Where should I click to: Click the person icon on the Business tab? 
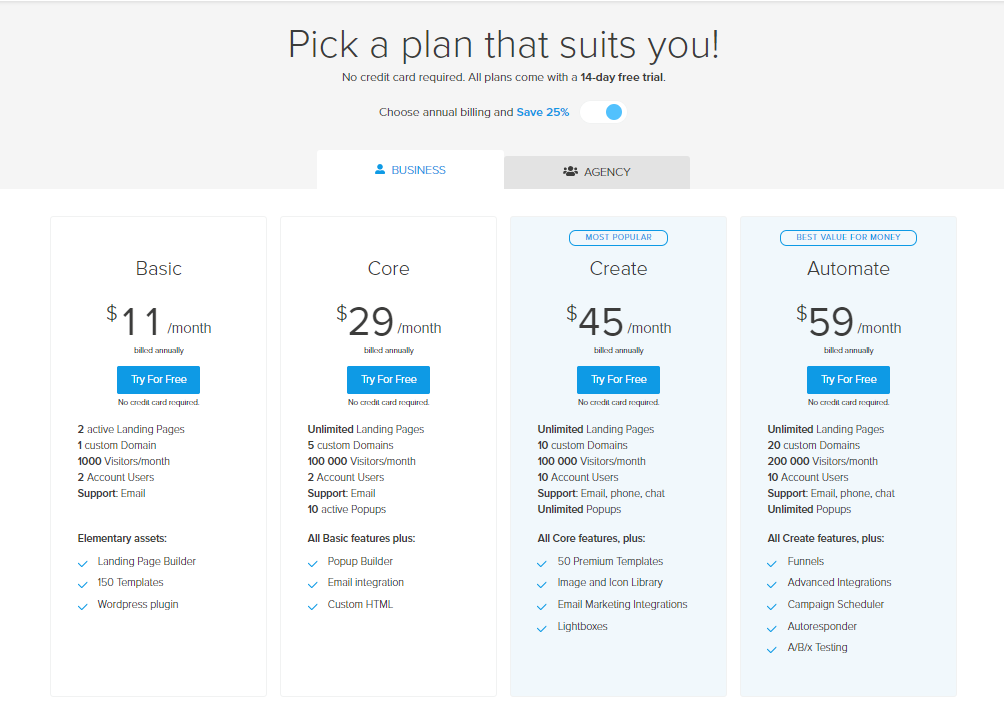(x=380, y=169)
